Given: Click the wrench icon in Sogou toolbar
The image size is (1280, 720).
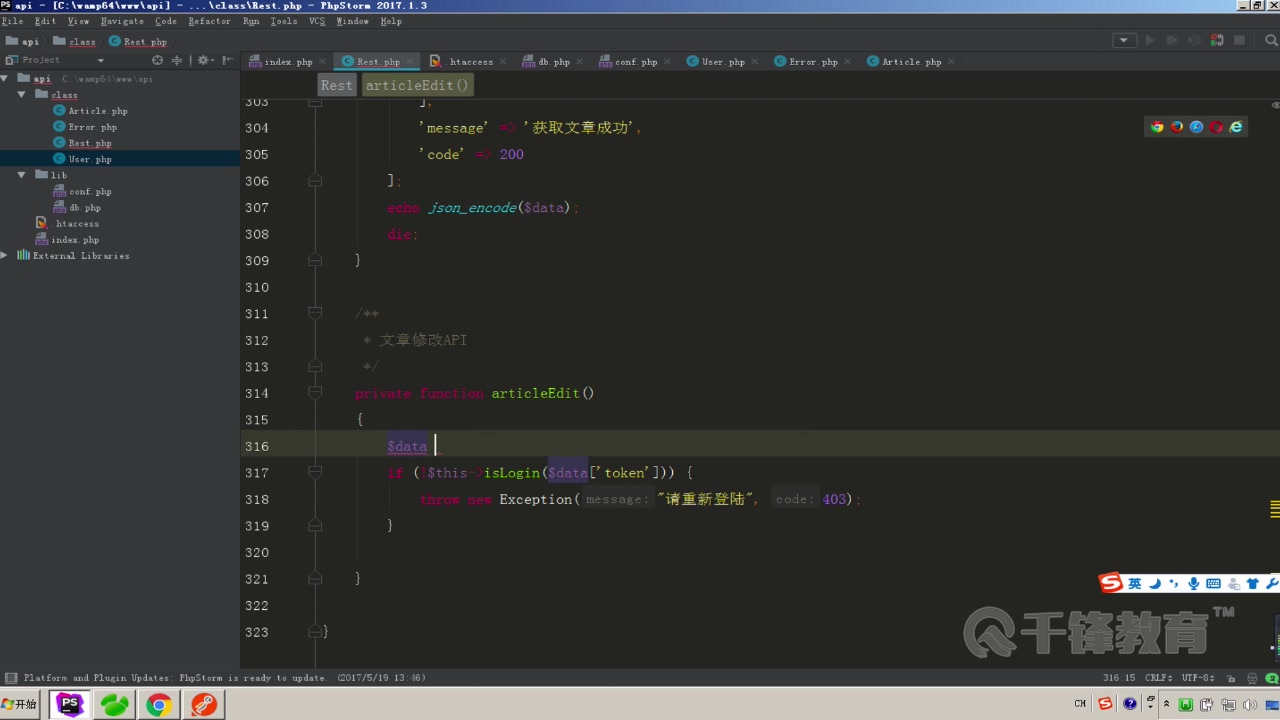Looking at the screenshot, I should pos(1272,583).
